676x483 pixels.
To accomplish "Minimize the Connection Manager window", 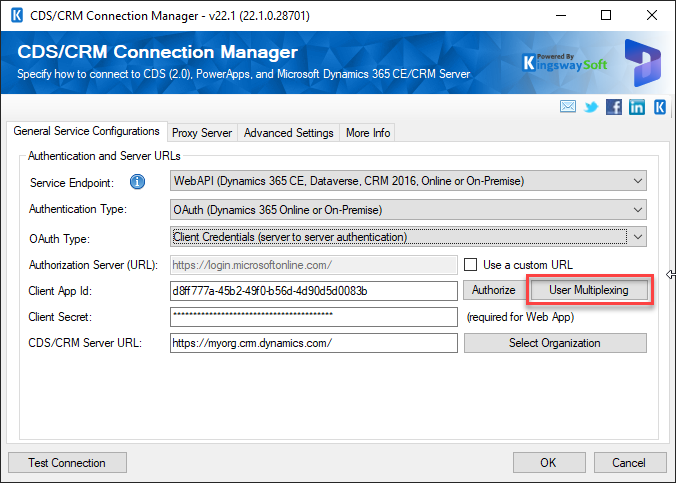I will pos(561,16).
